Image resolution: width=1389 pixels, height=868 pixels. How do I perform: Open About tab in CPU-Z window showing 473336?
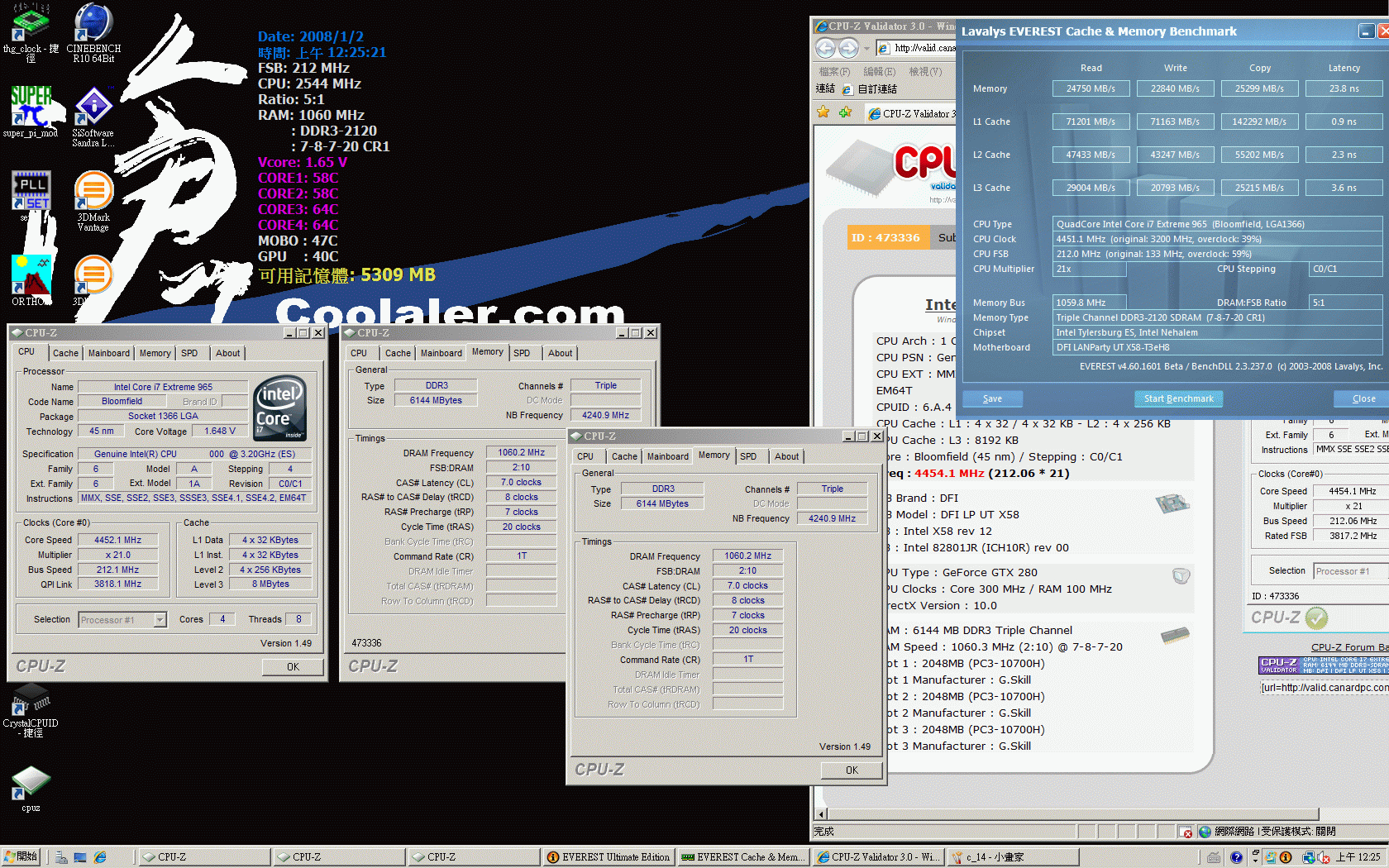[x=560, y=353]
